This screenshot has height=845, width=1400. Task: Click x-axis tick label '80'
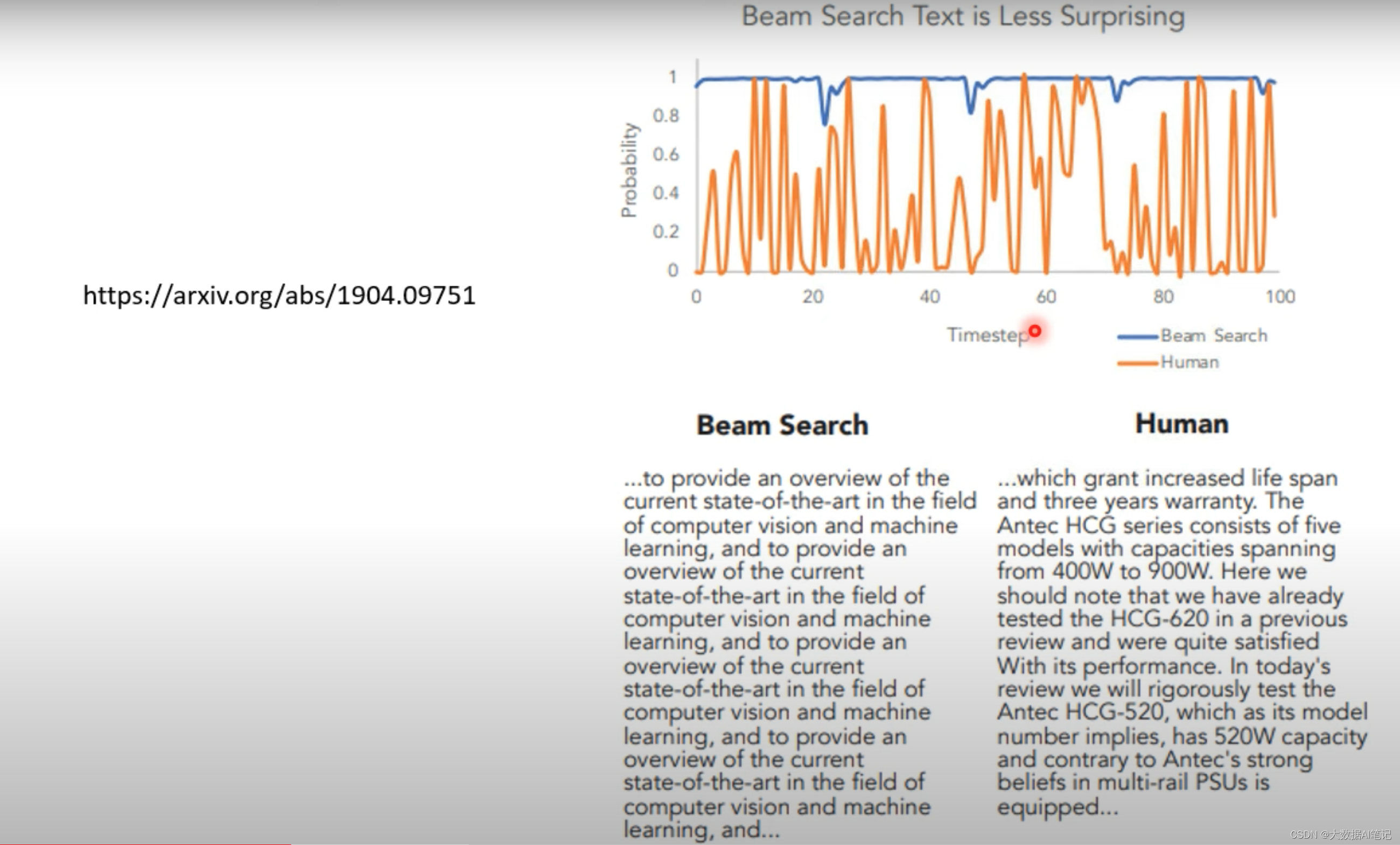[1163, 297]
